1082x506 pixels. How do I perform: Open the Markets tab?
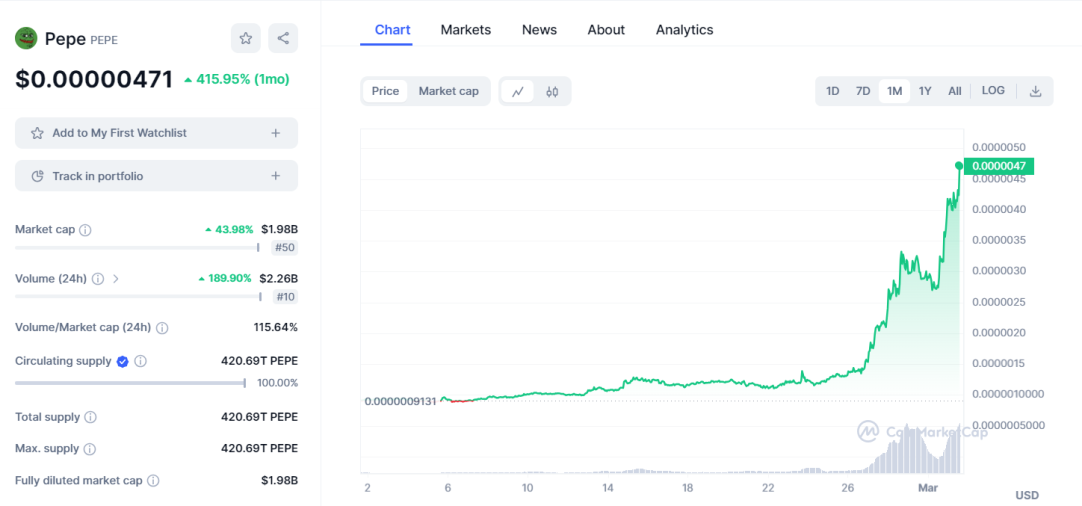click(x=466, y=30)
